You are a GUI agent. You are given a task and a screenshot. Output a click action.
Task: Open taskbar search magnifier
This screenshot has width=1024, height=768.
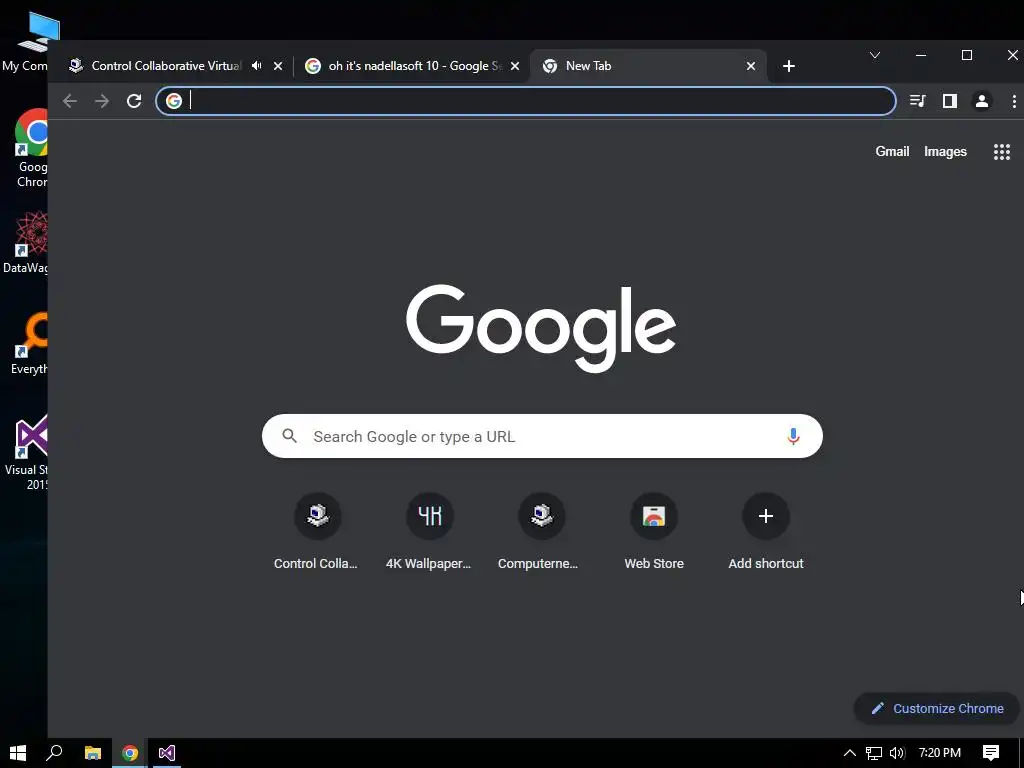55,753
